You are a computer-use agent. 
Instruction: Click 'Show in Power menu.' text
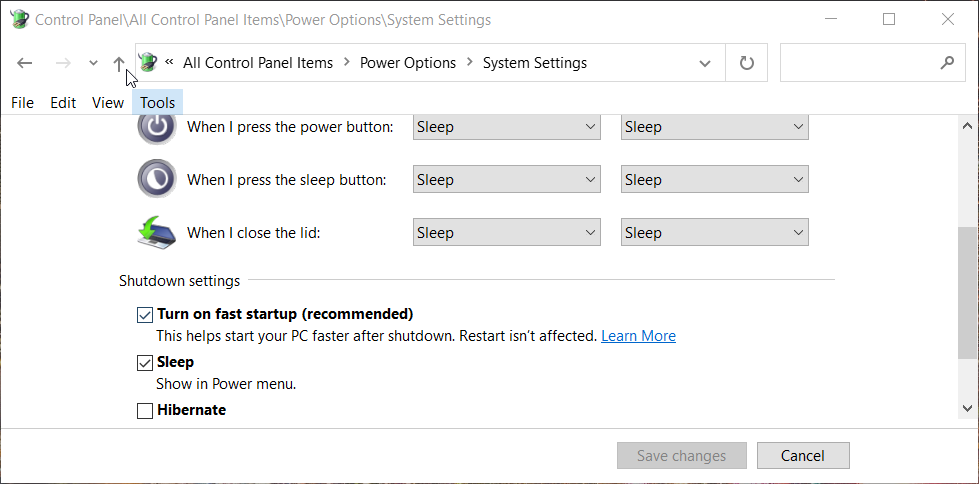(226, 384)
